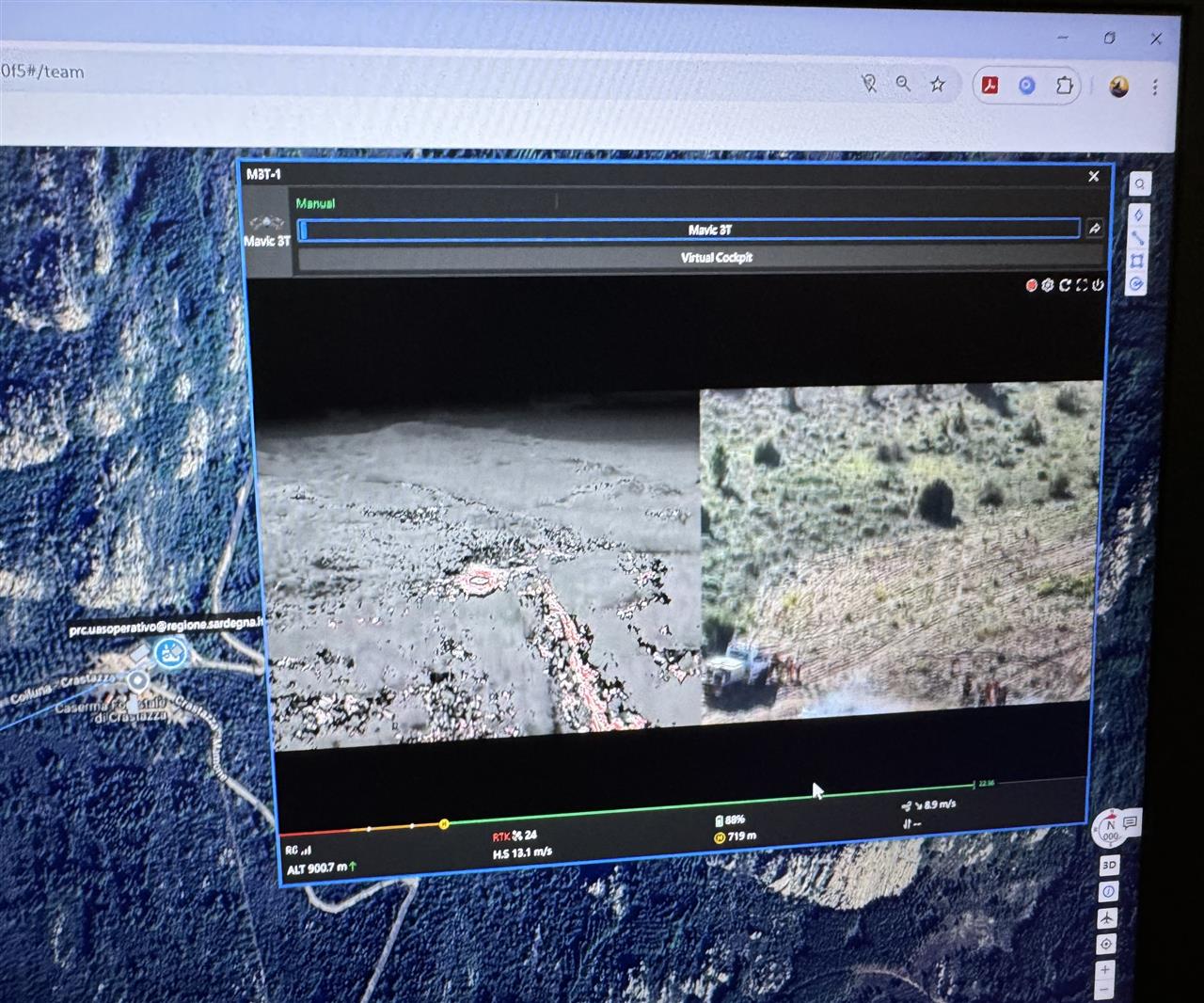
Task: Open the map message chat icon
Action: (1130, 822)
